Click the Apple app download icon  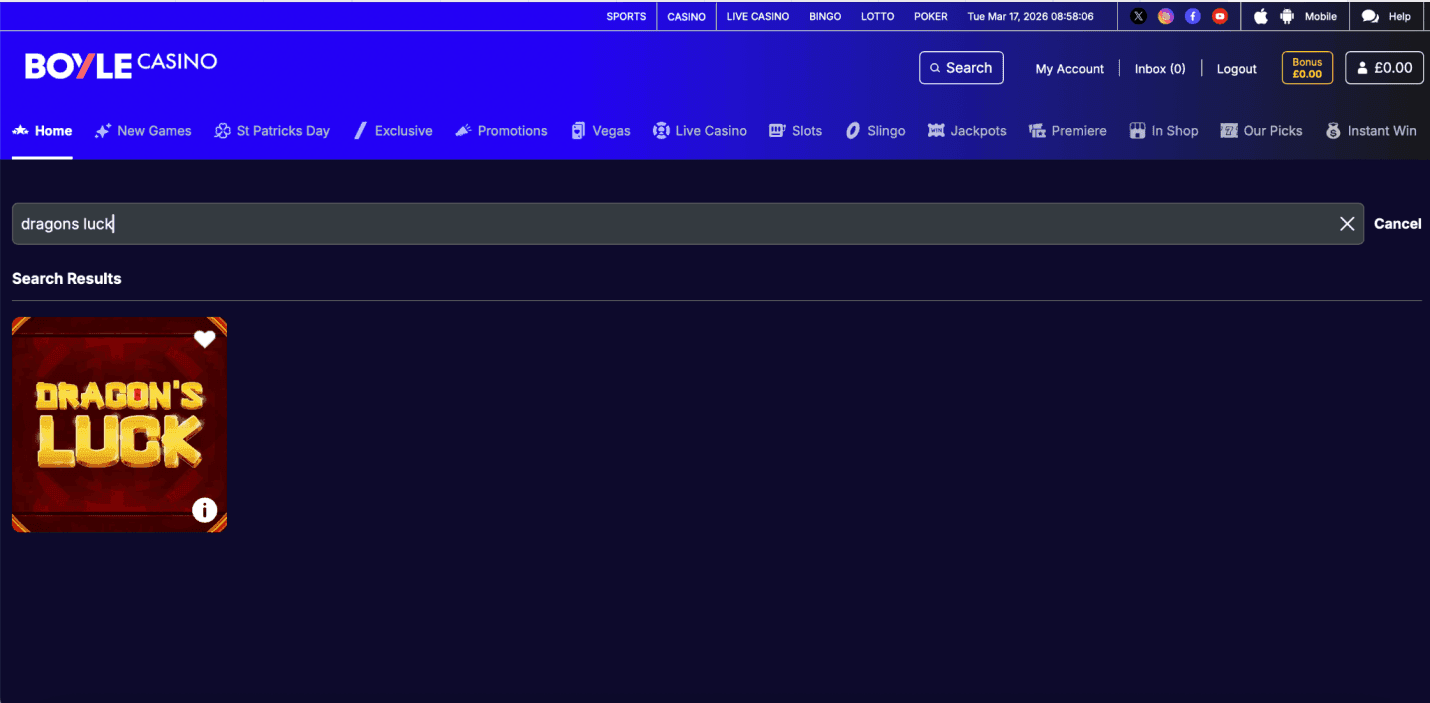coord(1260,16)
